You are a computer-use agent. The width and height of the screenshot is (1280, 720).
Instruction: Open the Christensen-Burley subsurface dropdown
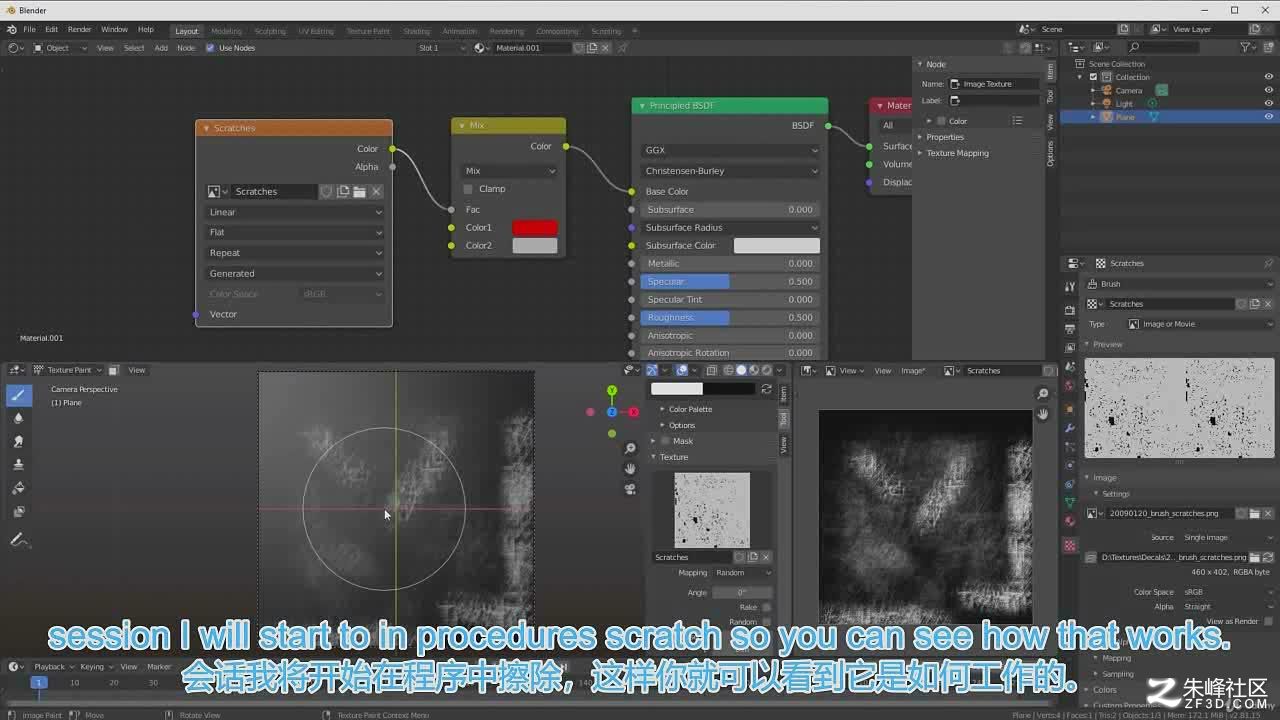pos(730,171)
